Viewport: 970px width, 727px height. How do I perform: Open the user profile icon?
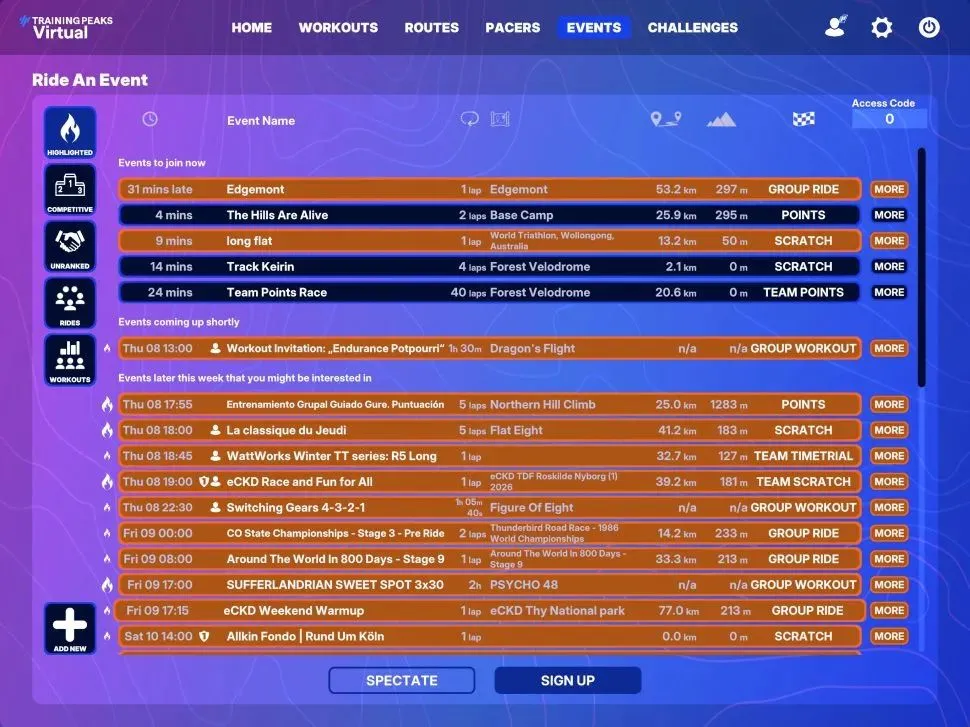tap(834, 28)
